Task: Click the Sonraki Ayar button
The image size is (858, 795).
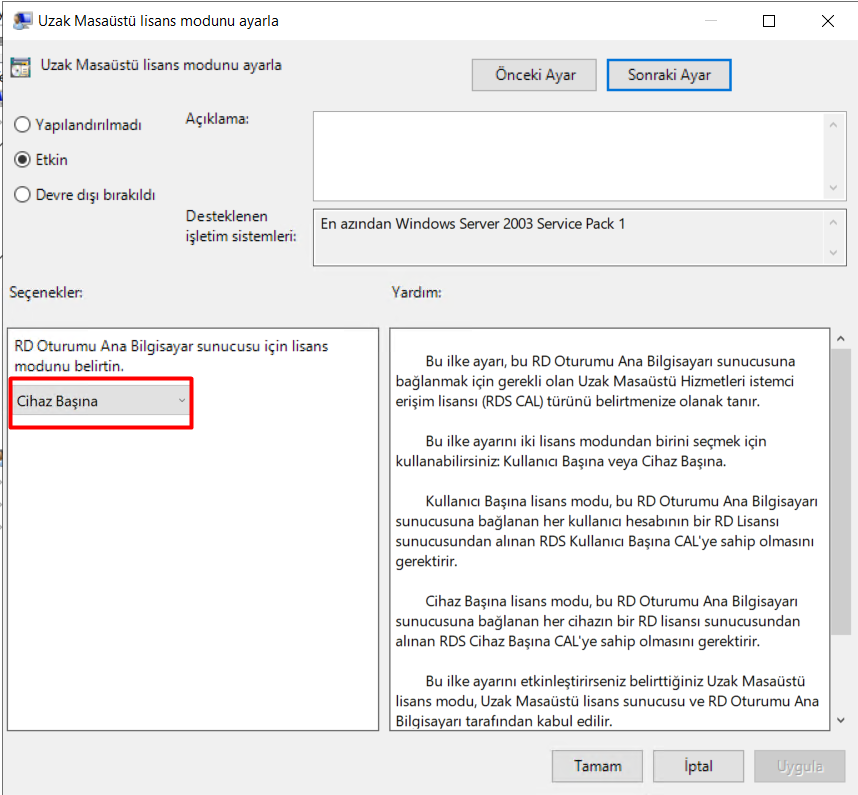Action: (669, 75)
